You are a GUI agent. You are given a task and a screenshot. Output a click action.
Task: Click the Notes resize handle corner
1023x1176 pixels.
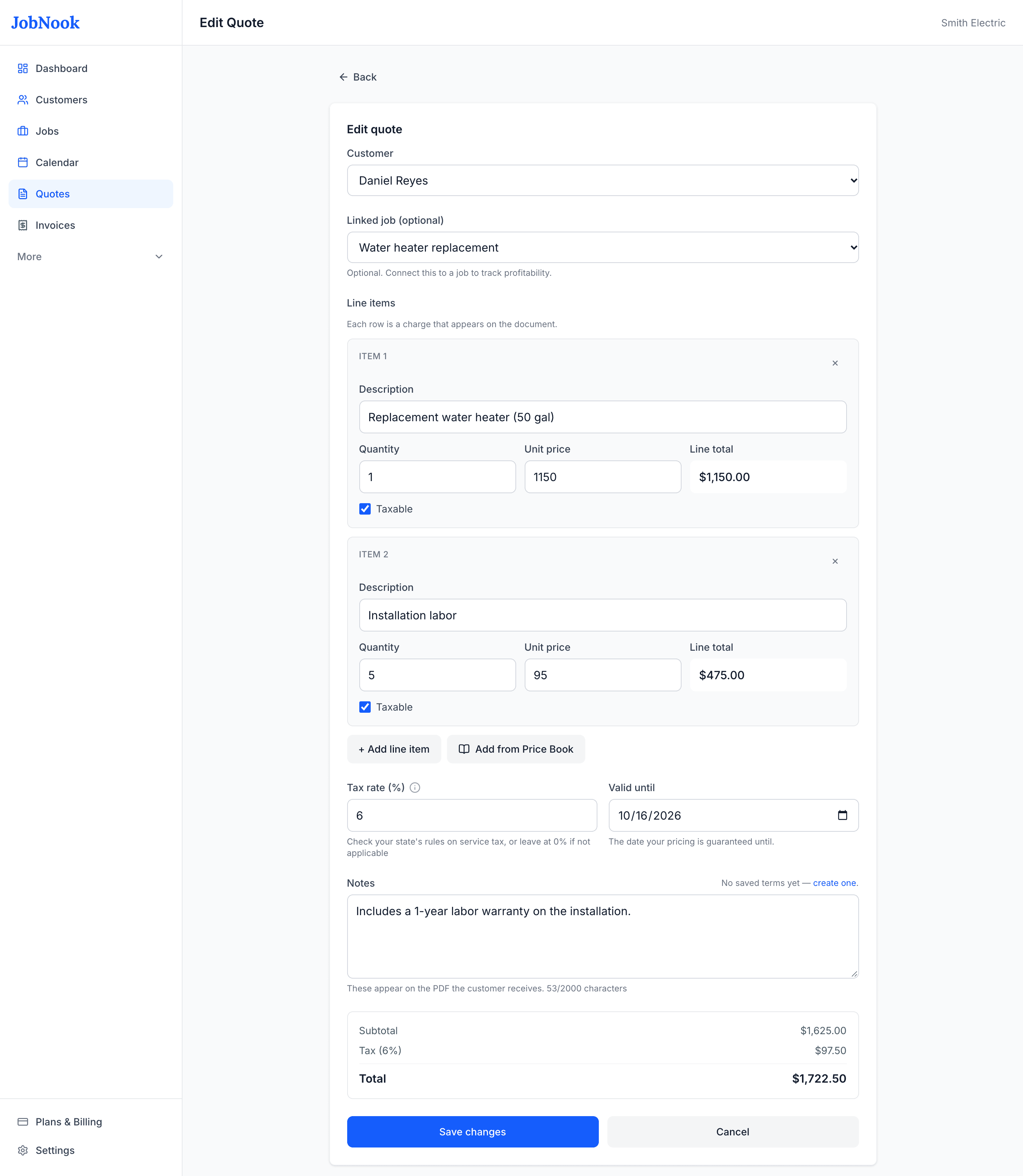click(x=854, y=974)
